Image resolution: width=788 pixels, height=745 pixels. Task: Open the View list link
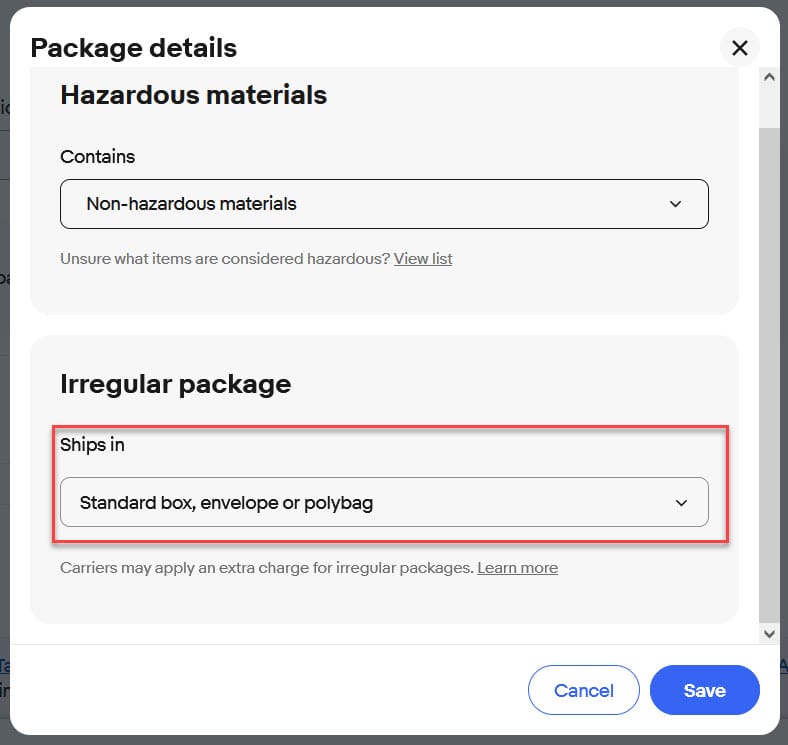pyautogui.click(x=423, y=259)
